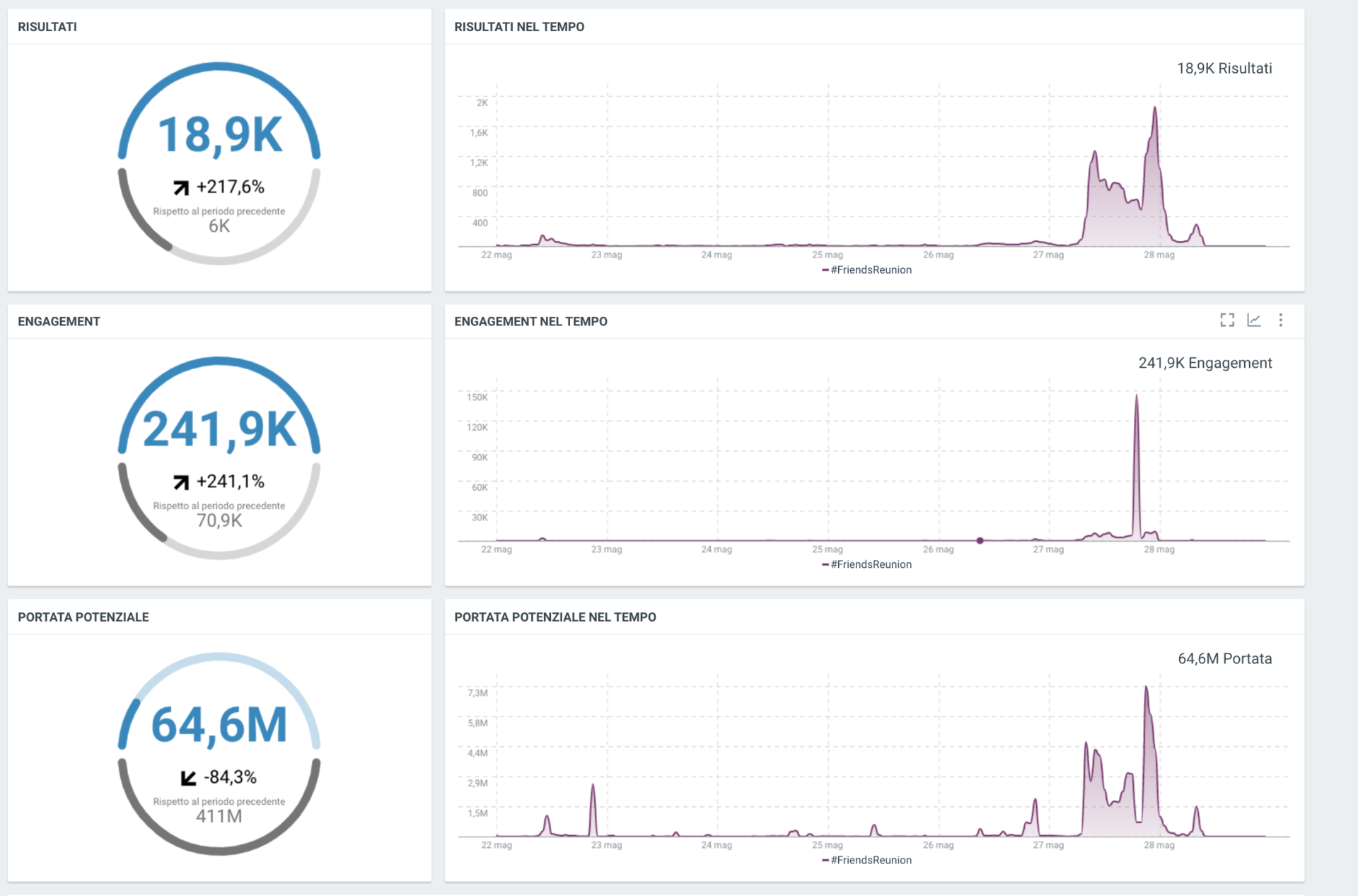Click the 64,6M Portata chart total
Viewport: 1358px width, 896px height.
tap(1224, 659)
